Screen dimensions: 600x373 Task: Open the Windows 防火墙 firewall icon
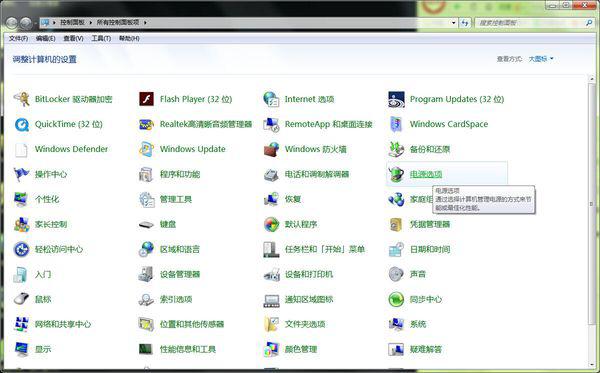pos(271,149)
